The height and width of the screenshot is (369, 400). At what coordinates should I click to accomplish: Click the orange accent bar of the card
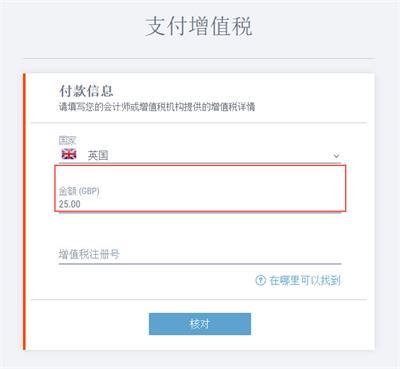point(24,212)
